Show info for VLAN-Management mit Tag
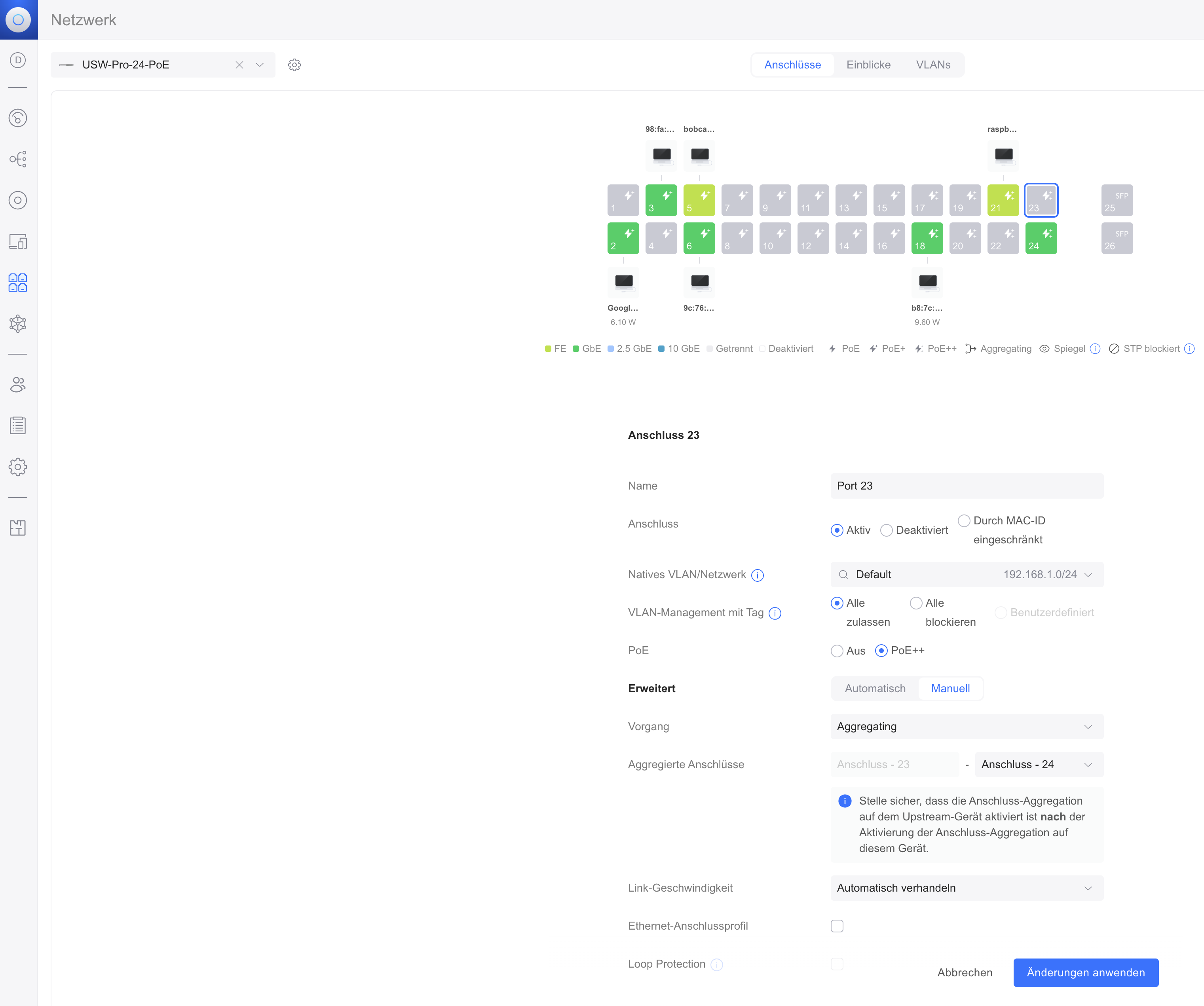 775,613
